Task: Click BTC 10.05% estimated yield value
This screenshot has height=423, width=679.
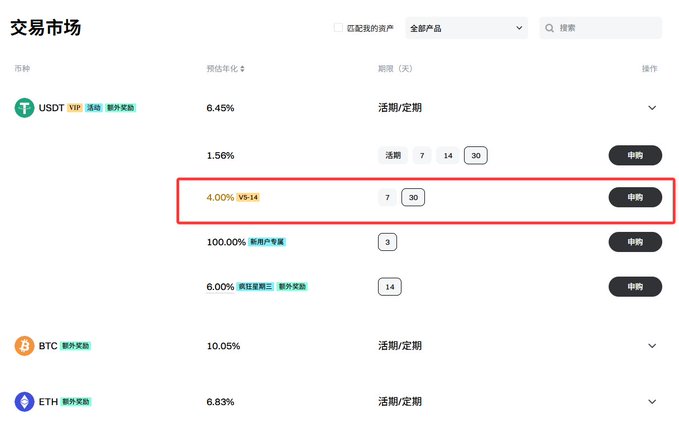Action: coord(223,346)
